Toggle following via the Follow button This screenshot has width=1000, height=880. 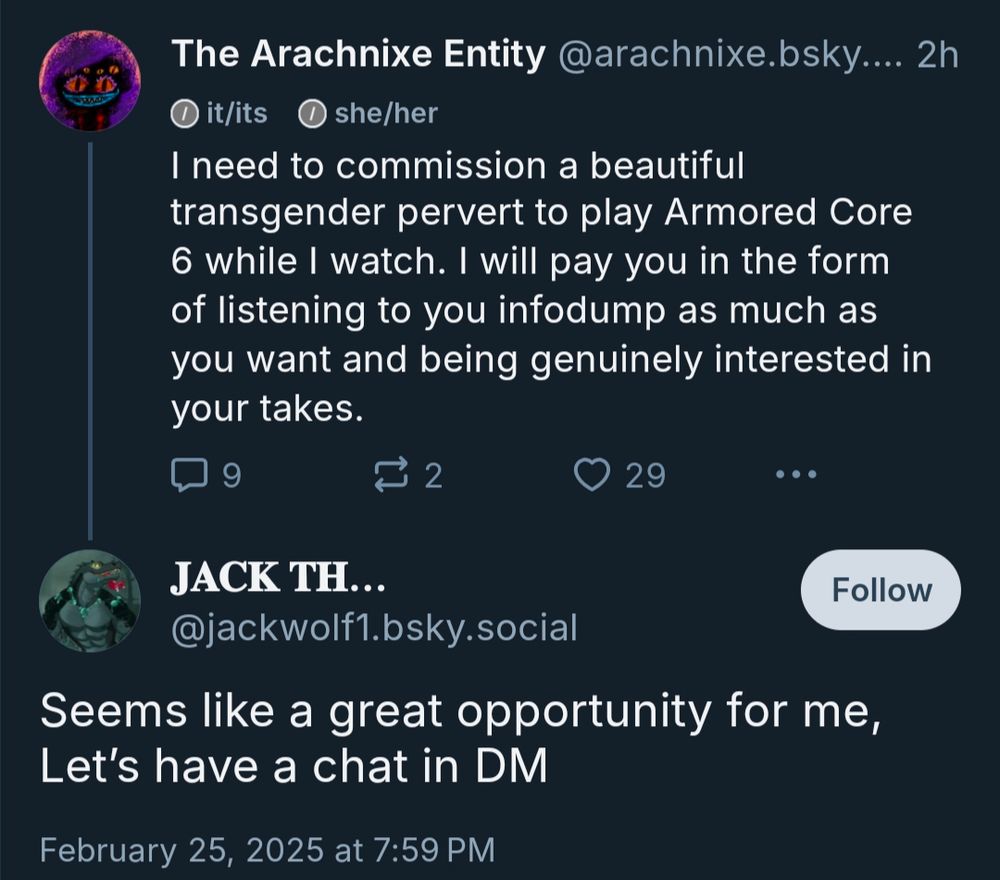879,589
